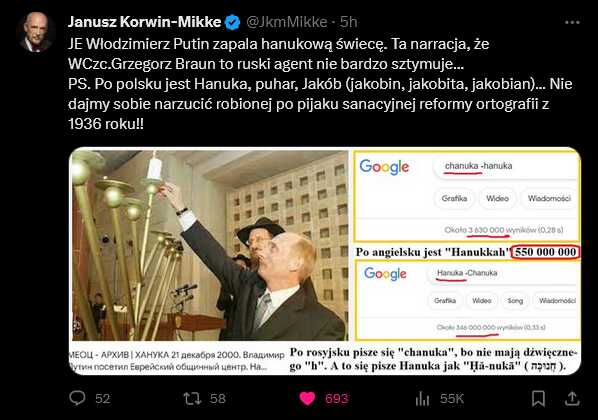Click the Hanuka -Chanuka search field

point(503,273)
